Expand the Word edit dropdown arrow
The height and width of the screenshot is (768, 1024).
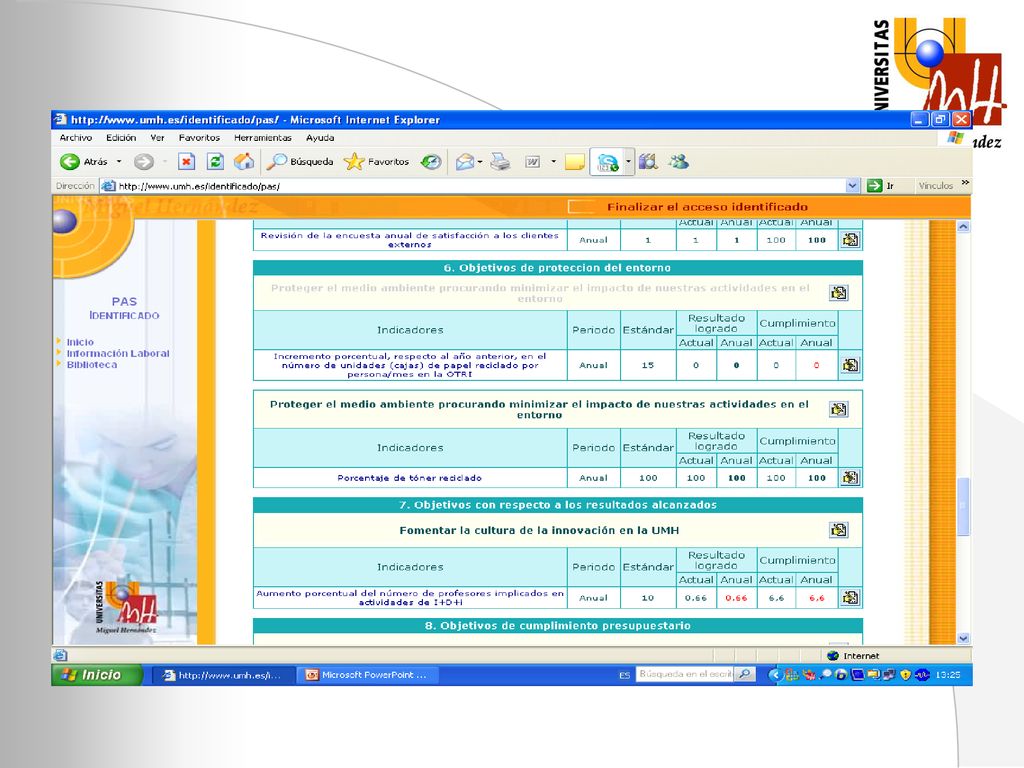[x=553, y=161]
